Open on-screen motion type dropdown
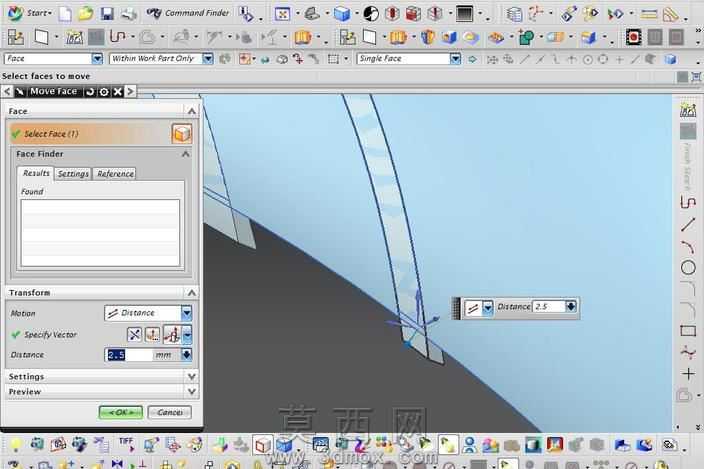 488,308
